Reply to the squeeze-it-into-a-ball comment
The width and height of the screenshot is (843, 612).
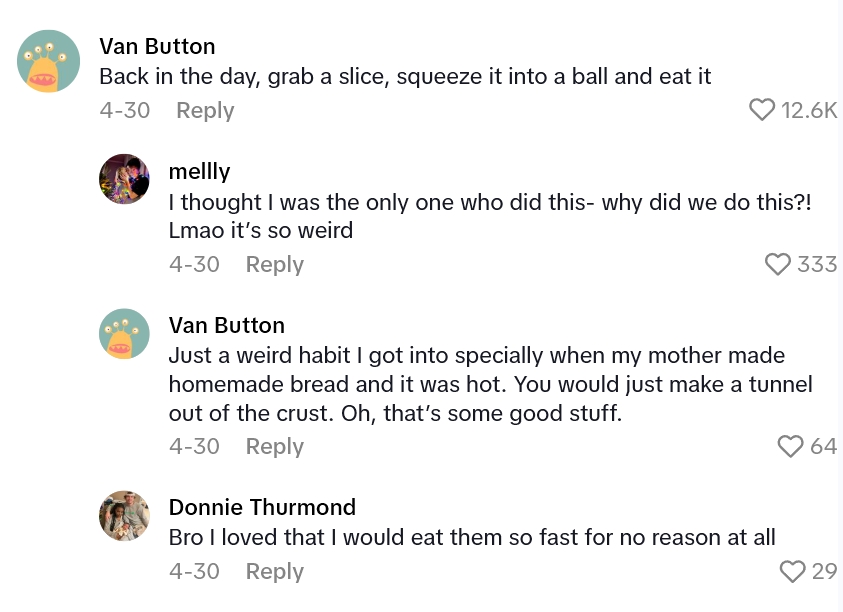tap(205, 110)
